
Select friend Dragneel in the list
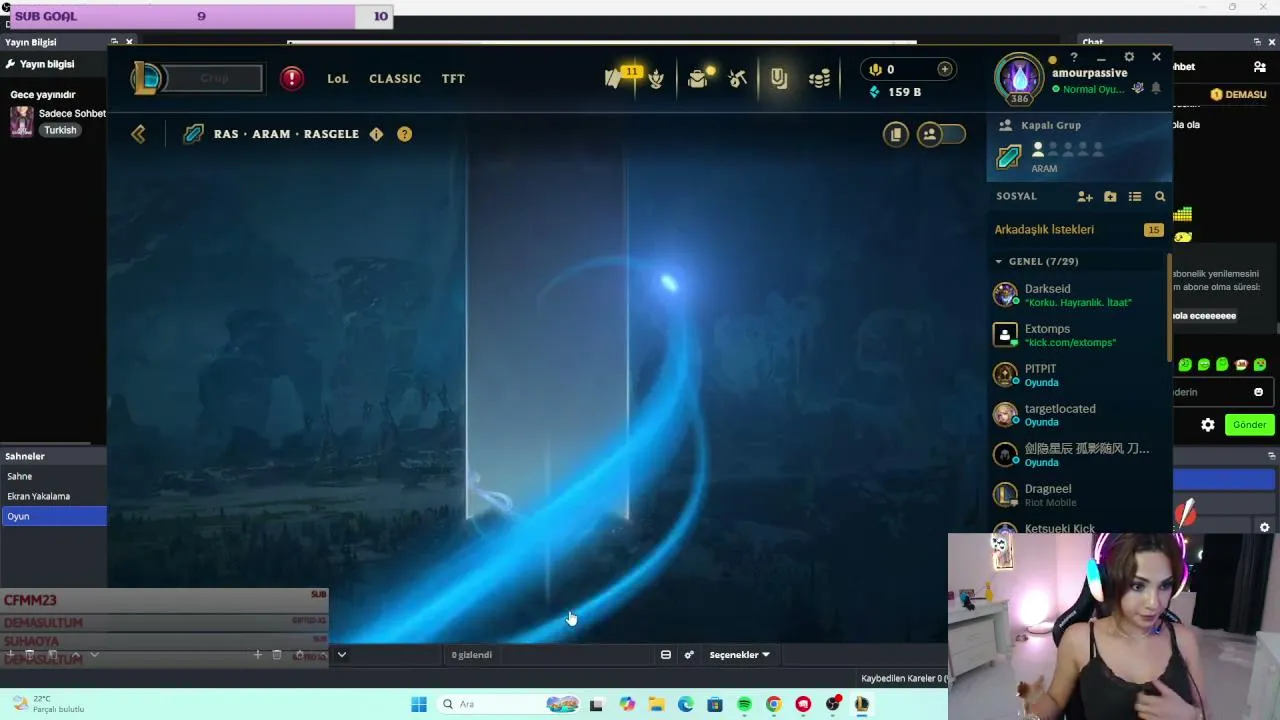click(1078, 495)
